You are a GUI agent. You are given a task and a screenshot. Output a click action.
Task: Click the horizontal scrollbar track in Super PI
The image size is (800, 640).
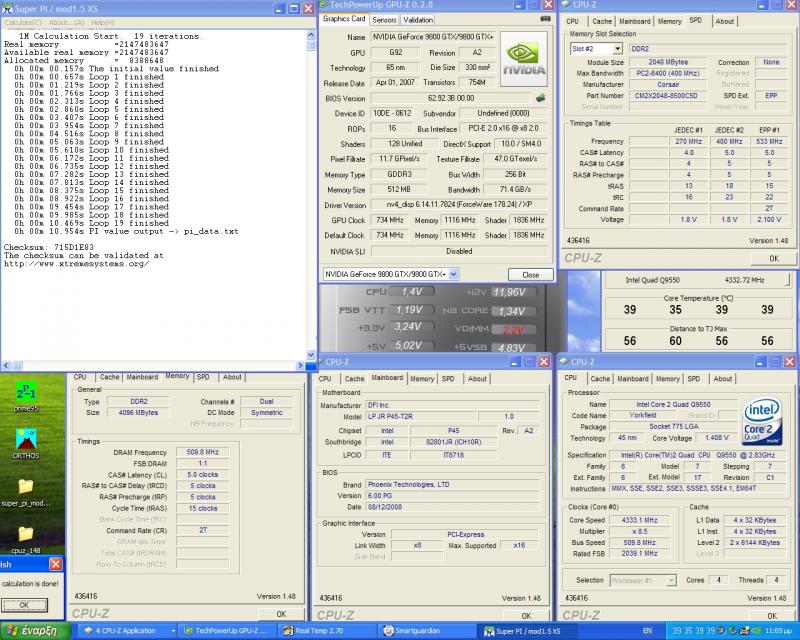(158, 365)
